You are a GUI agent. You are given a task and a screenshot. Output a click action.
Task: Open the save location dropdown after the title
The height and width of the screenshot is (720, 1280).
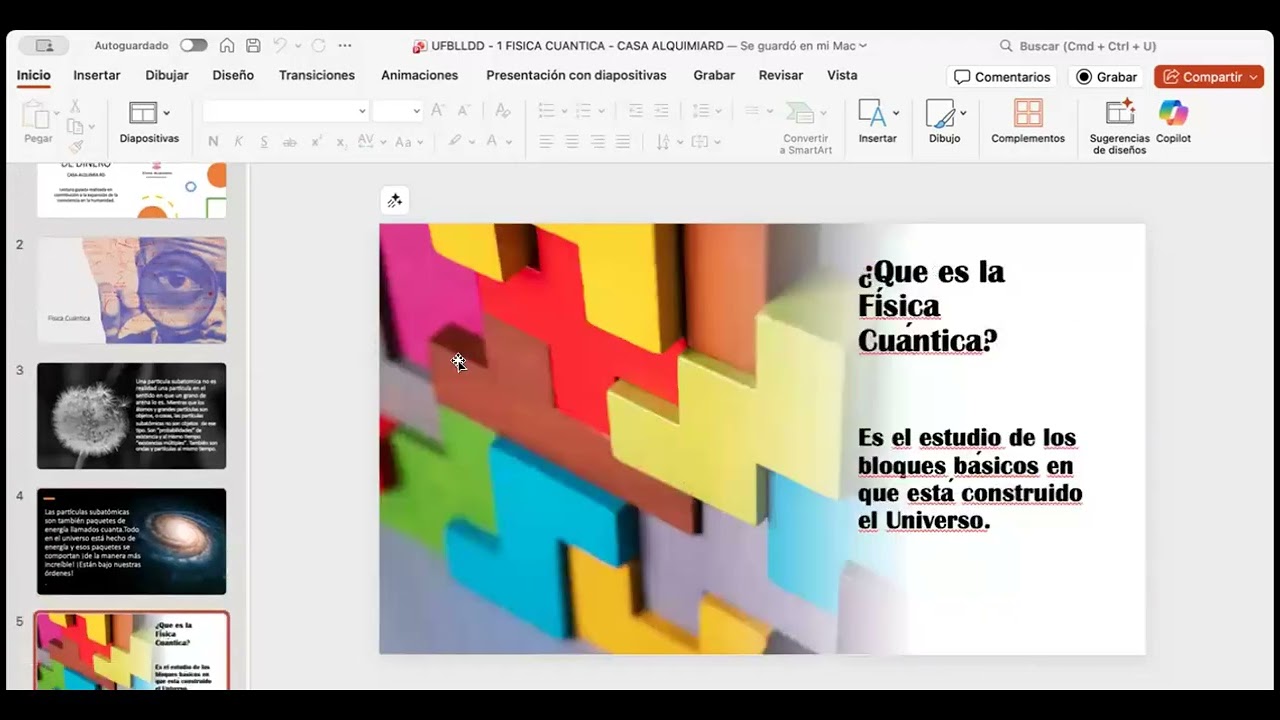point(863,45)
